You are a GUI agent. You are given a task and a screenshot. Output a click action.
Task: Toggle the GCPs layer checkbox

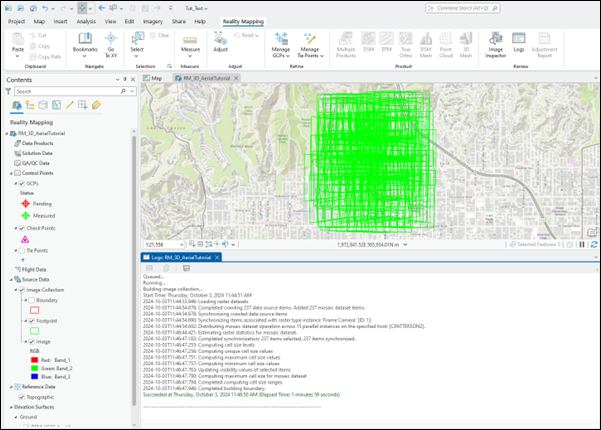(x=21, y=183)
